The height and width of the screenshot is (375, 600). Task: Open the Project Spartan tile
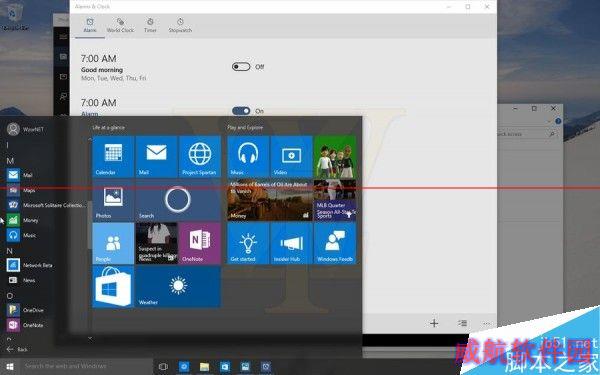point(200,157)
